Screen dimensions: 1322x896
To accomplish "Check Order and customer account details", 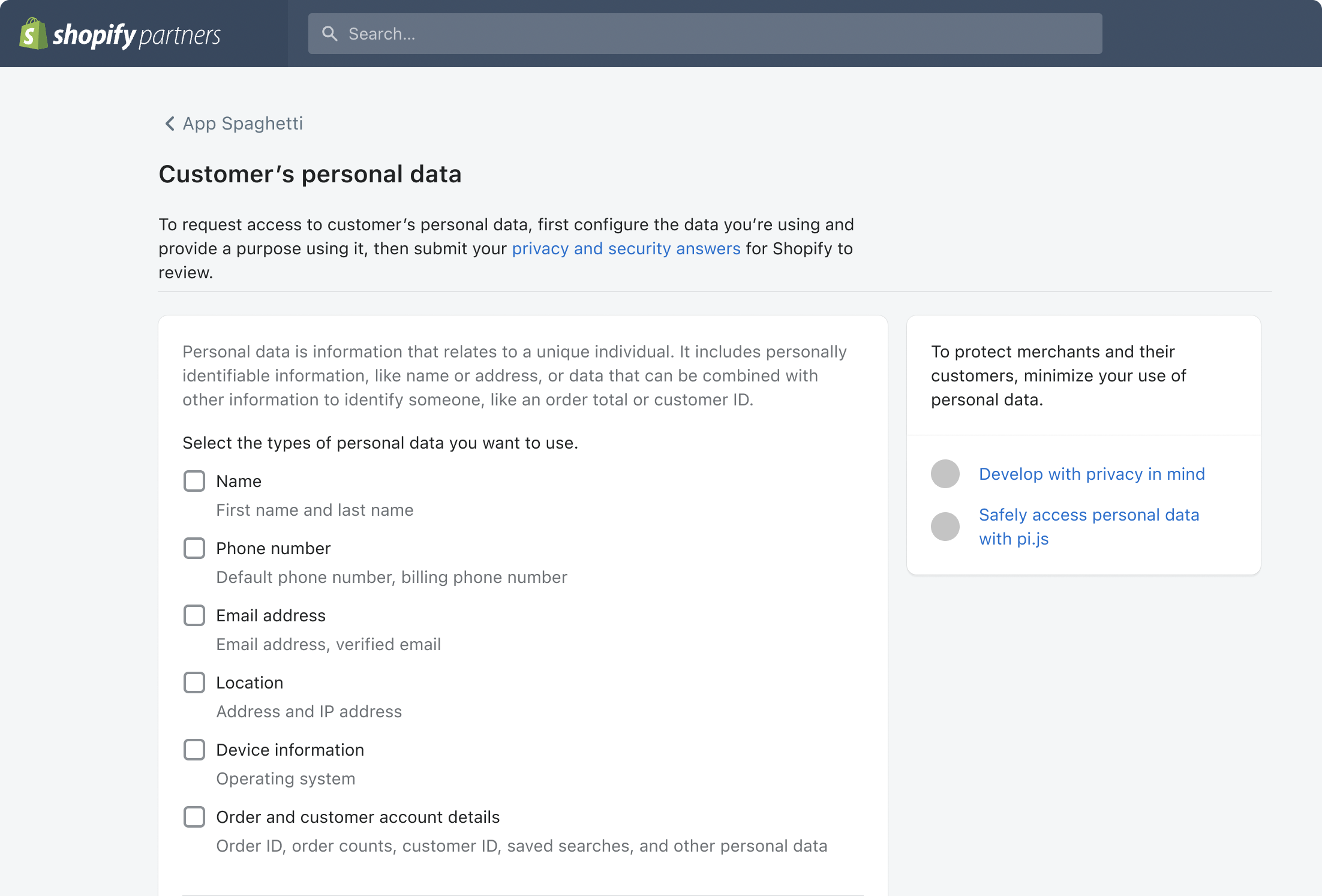I will [x=194, y=817].
